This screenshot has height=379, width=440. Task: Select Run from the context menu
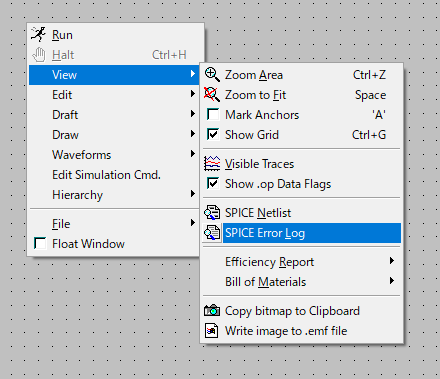click(x=116, y=35)
